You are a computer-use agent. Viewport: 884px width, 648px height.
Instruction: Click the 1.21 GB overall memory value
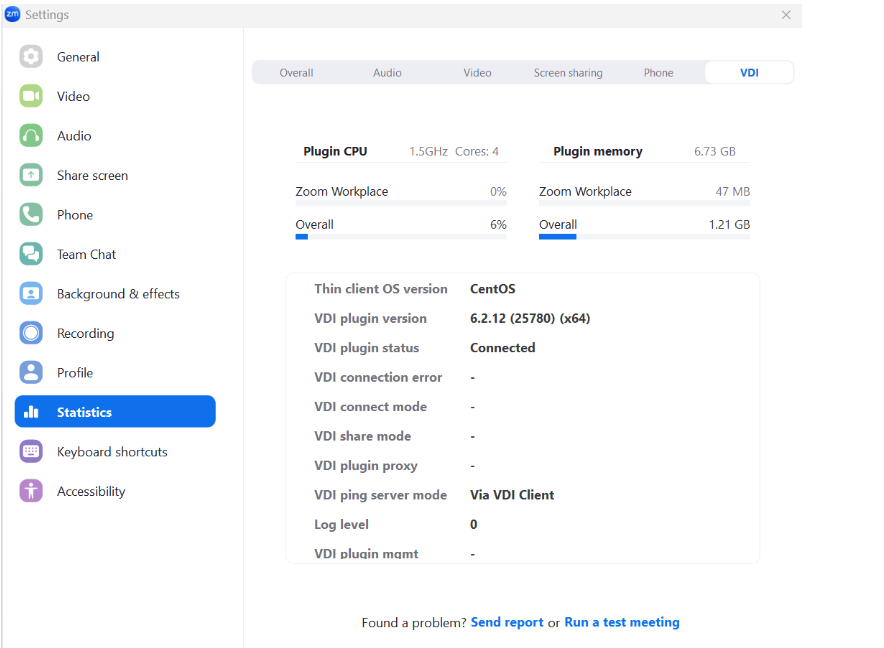(x=730, y=224)
